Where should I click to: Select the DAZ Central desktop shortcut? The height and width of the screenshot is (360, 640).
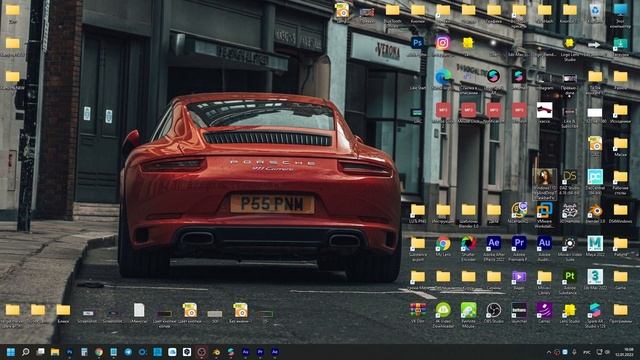tap(595, 177)
